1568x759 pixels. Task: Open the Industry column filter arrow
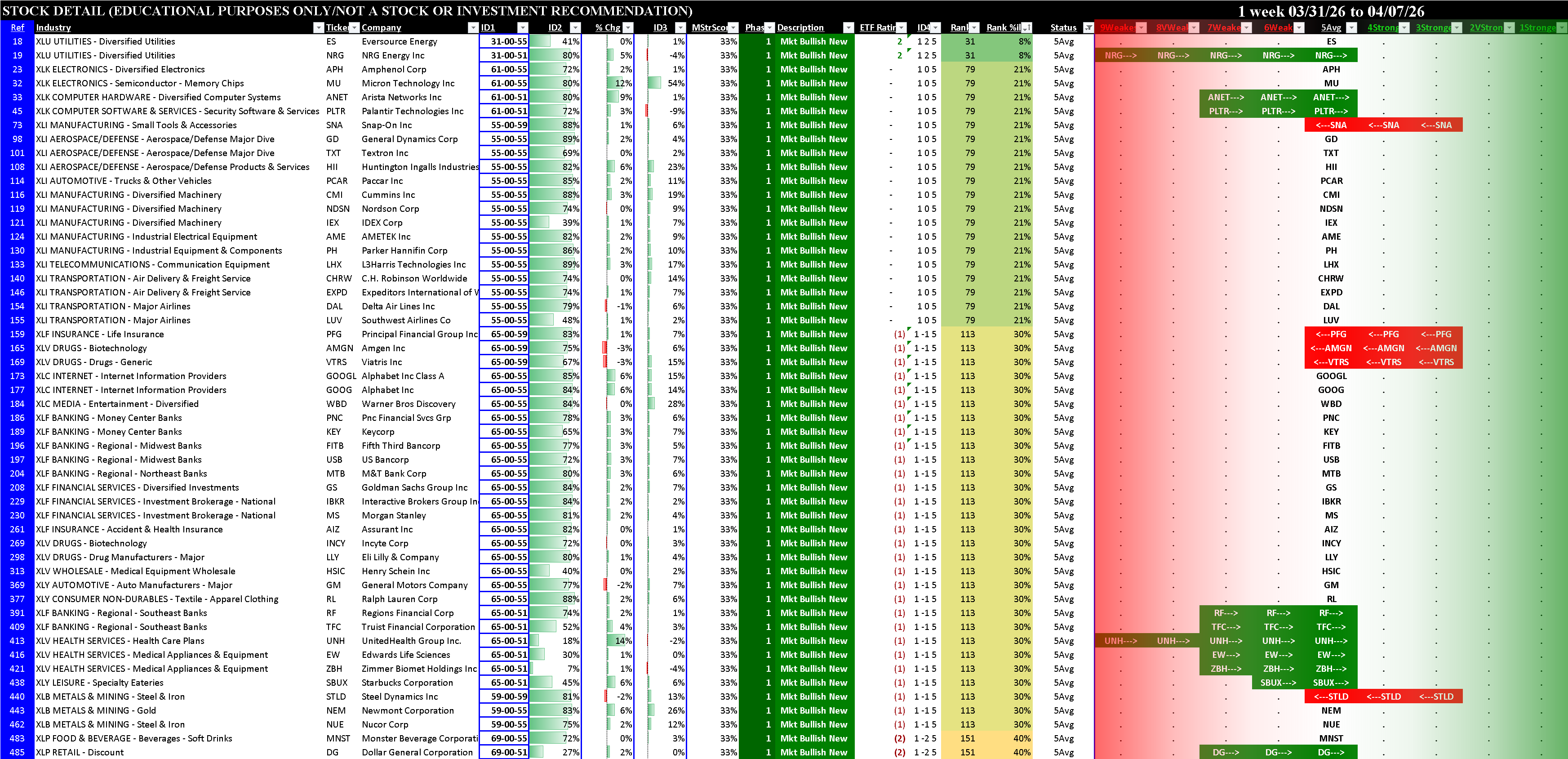(318, 27)
